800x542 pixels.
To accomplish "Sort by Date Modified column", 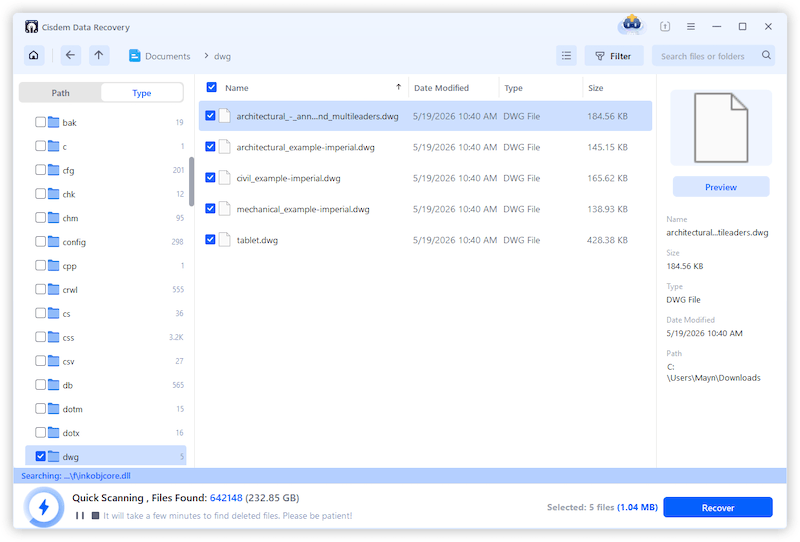I will [x=441, y=88].
